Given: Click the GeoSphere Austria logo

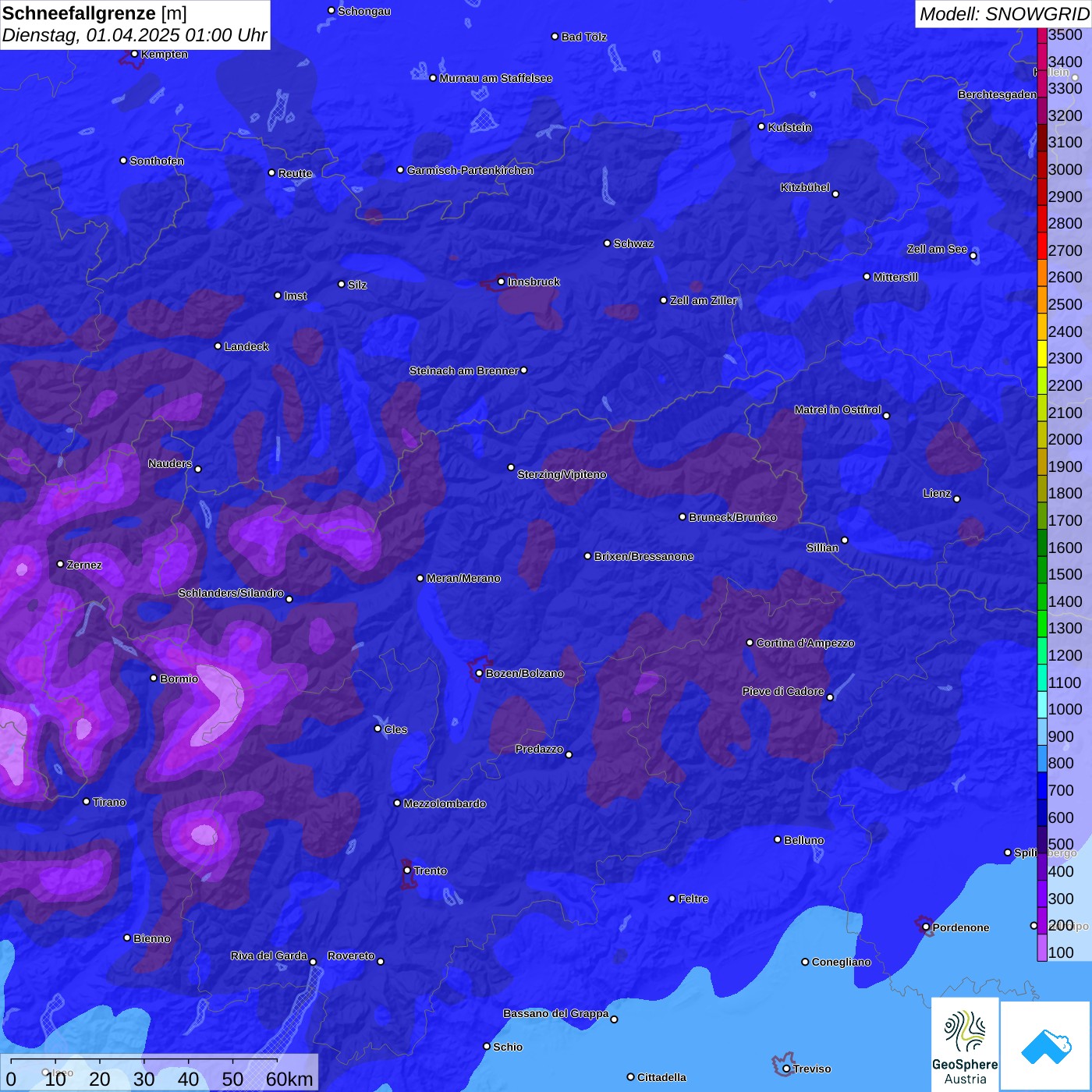Looking at the screenshot, I should click(965, 1044).
